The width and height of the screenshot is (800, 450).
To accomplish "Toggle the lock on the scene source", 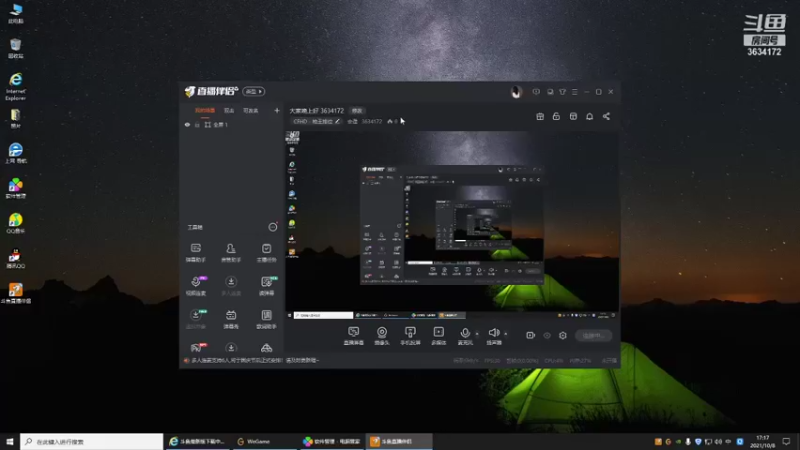I will coord(197,124).
